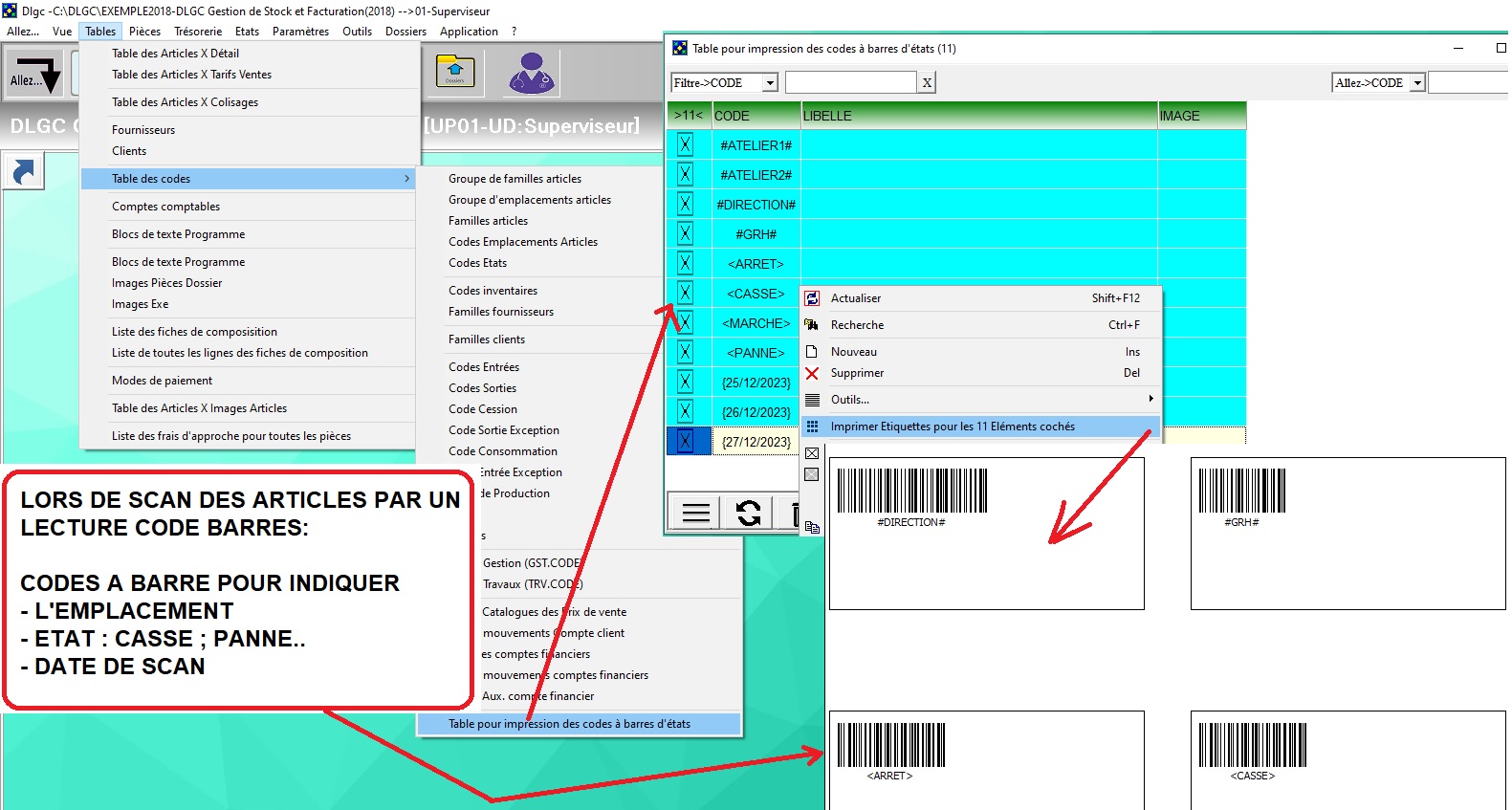Open the Trésorerie menu
This screenshot has width=1512, height=810.
click(198, 32)
